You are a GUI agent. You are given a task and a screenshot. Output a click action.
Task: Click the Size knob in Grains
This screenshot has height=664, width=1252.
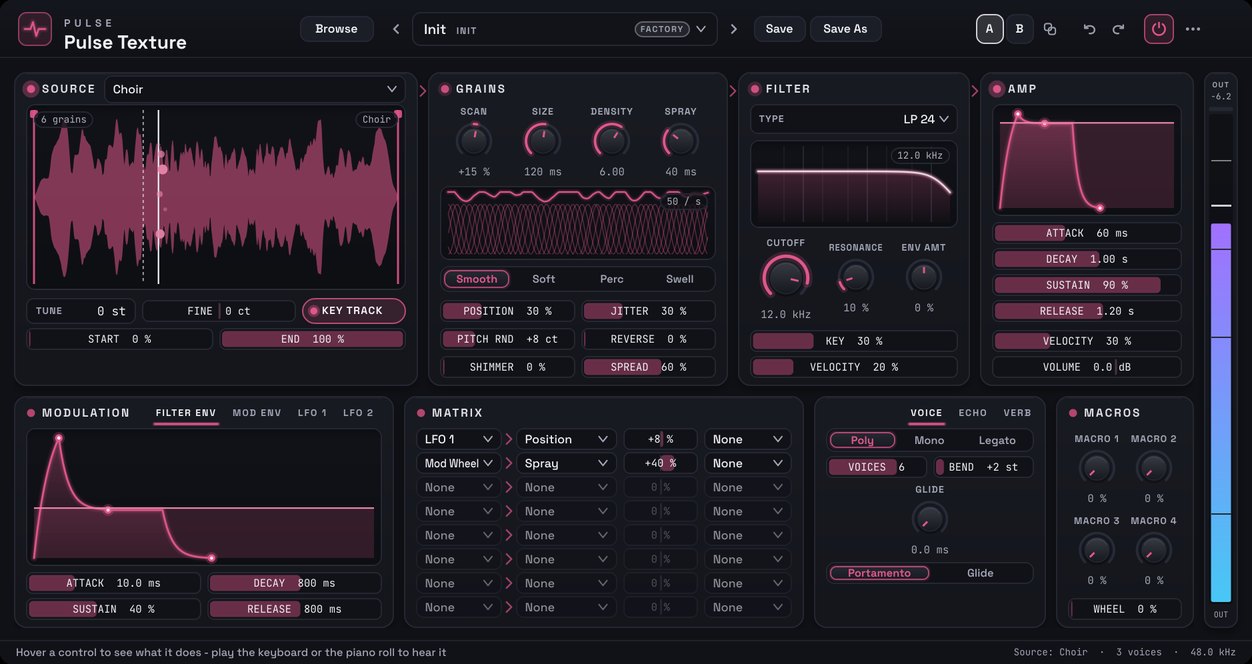point(542,140)
